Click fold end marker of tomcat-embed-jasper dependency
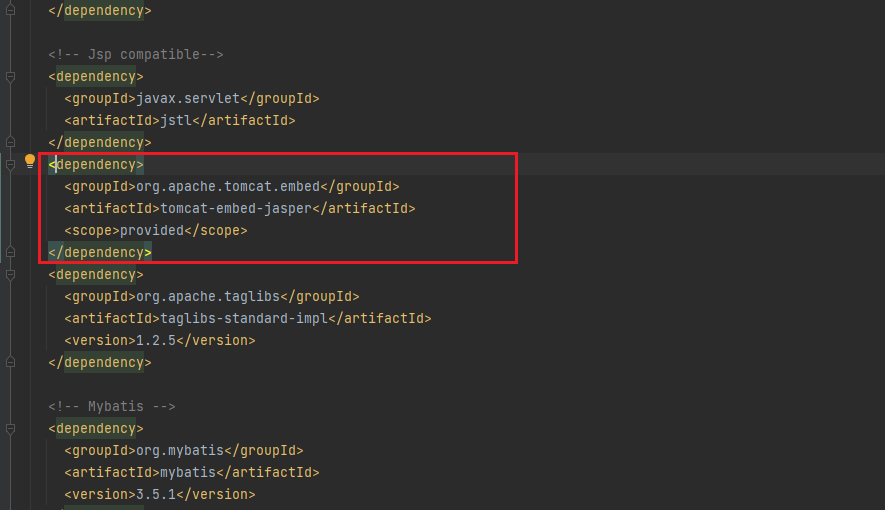The height and width of the screenshot is (510, 885). coord(10,252)
